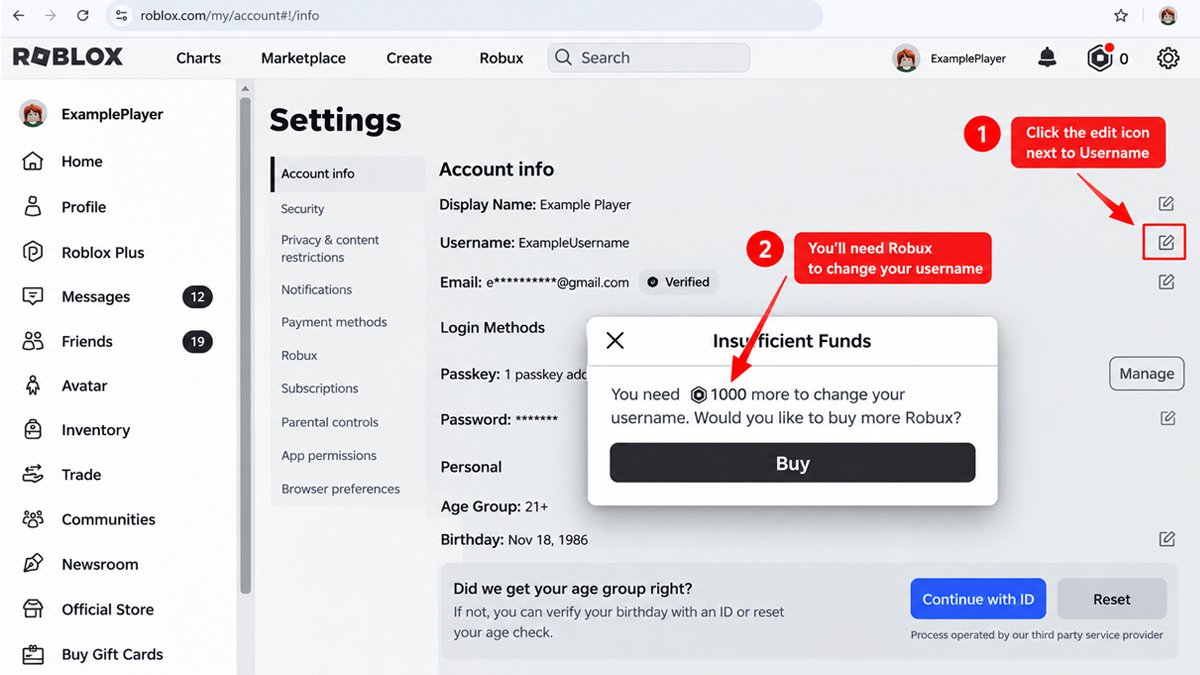
Task: Click Continue with ID button
Action: (x=978, y=599)
